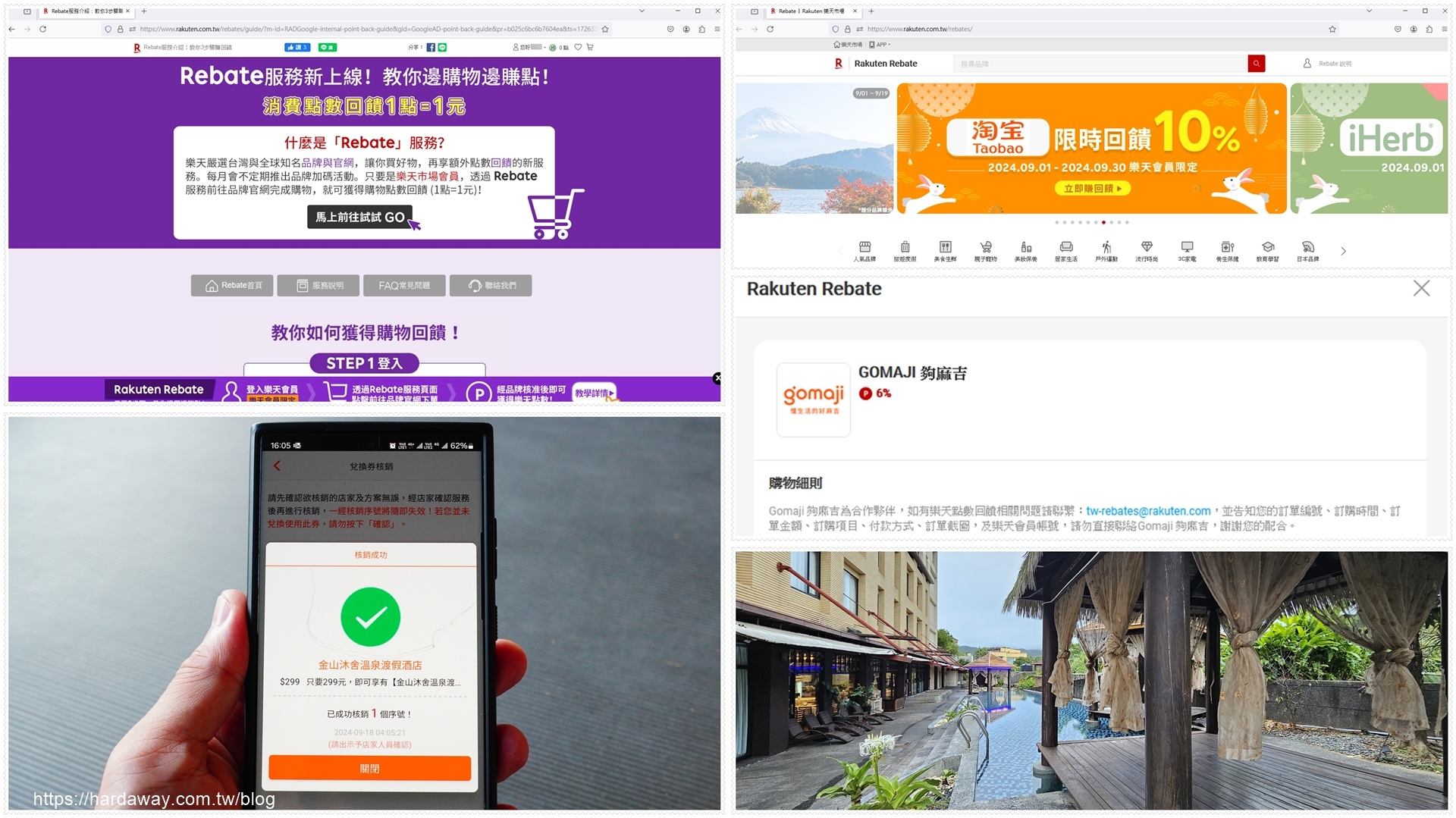Bookmark the rebates guide page with the star

(x=605, y=29)
